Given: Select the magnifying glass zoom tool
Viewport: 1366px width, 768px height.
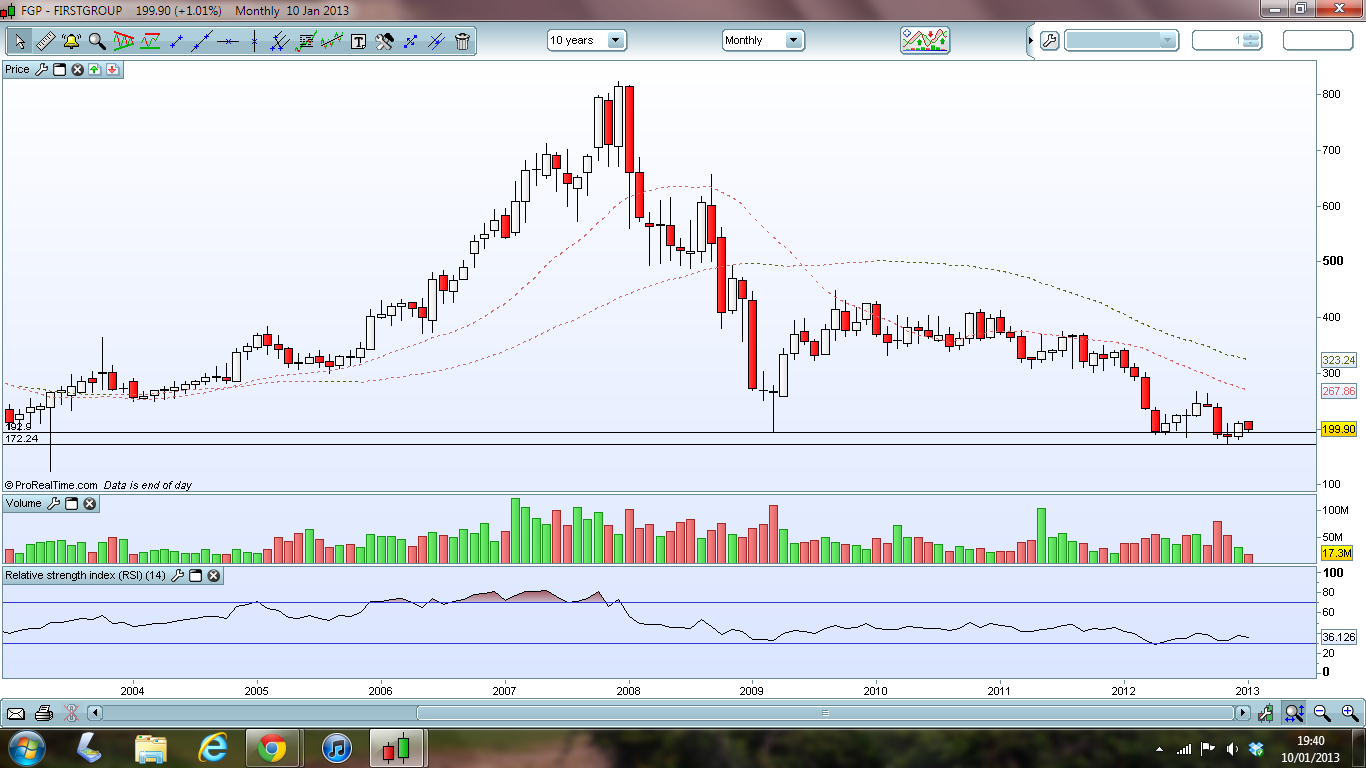Looking at the screenshot, I should pos(97,41).
